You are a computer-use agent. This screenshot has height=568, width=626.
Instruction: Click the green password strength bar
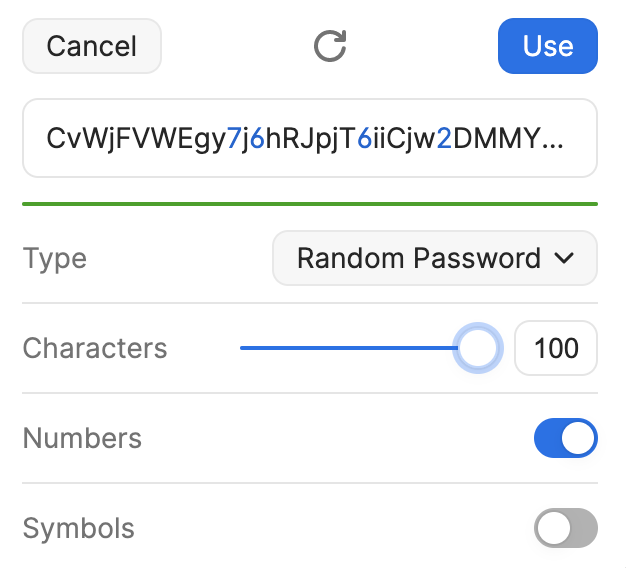coord(310,204)
